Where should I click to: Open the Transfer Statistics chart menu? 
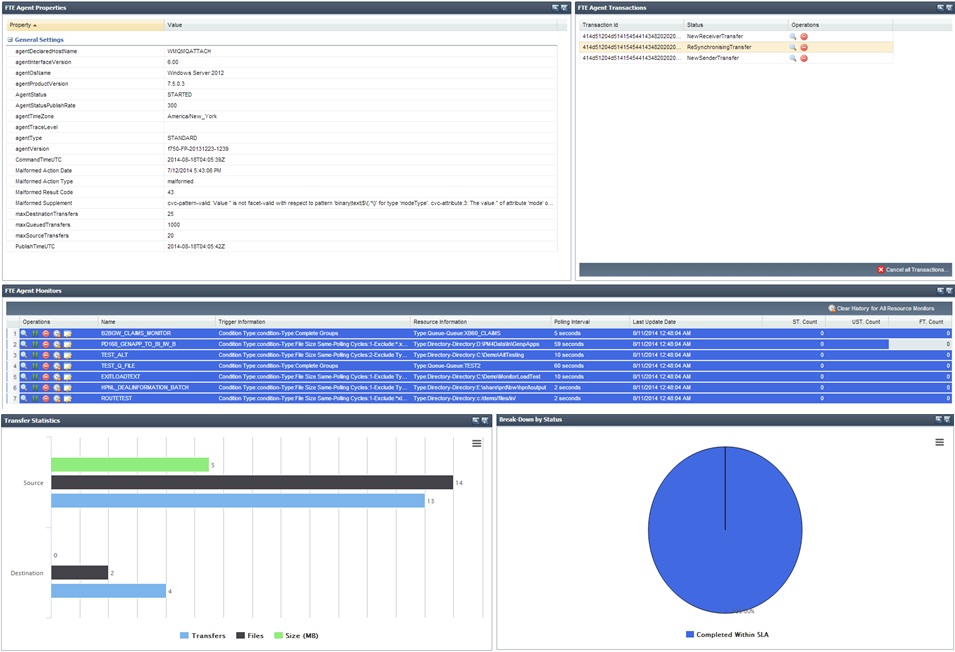click(x=477, y=442)
